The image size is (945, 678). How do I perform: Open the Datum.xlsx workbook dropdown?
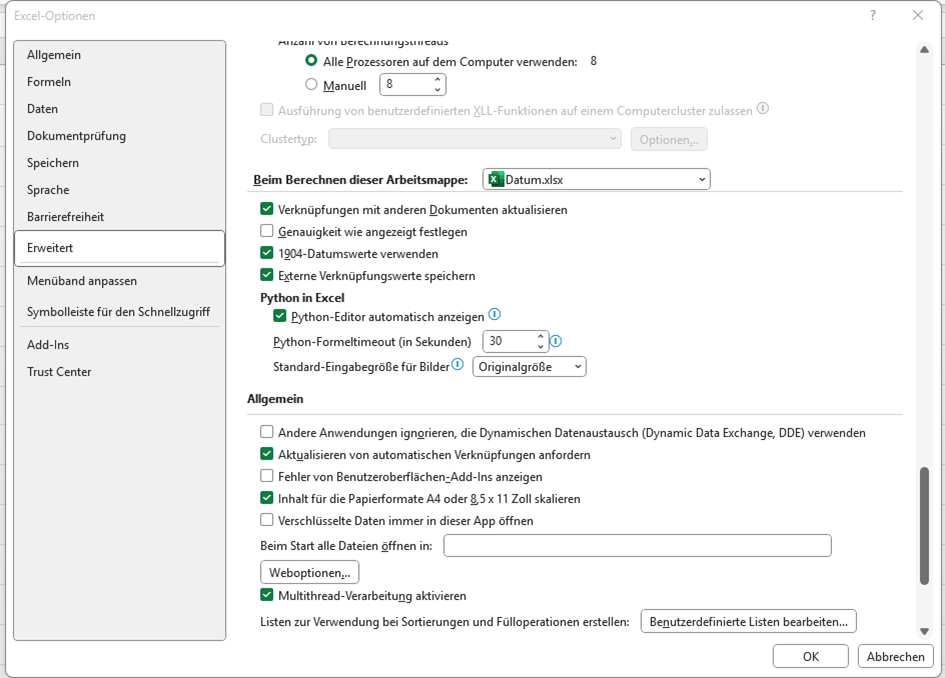(x=702, y=180)
